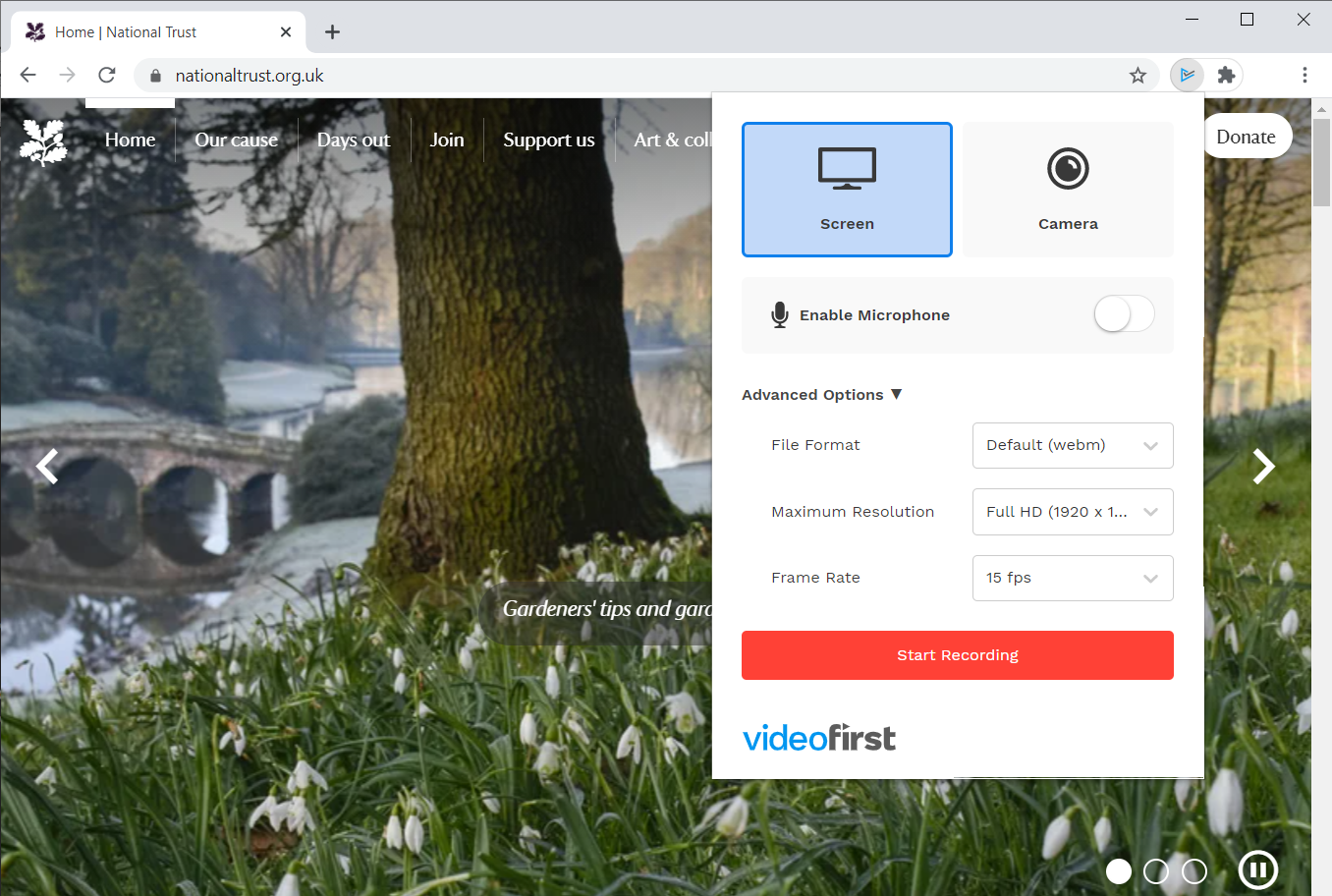
Task: Select the first carousel dot
Action: click(1119, 871)
